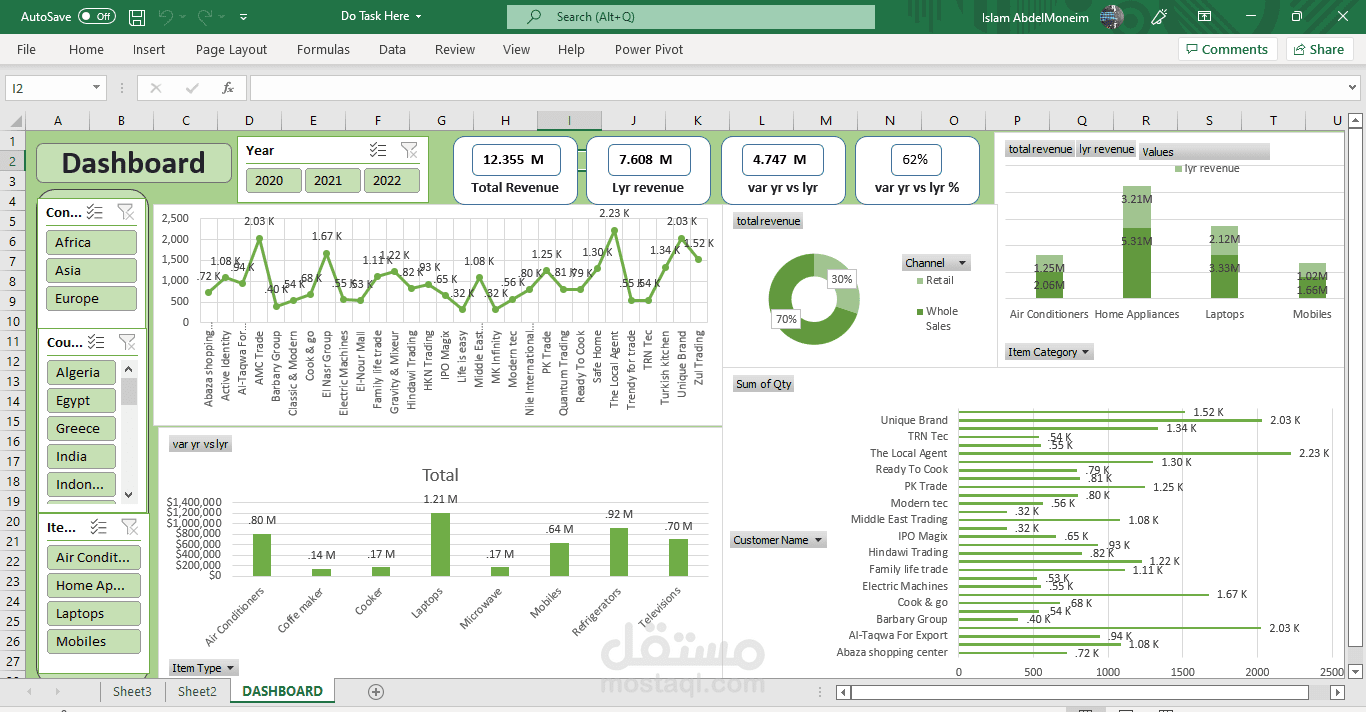Click the Save disk icon

(137, 17)
